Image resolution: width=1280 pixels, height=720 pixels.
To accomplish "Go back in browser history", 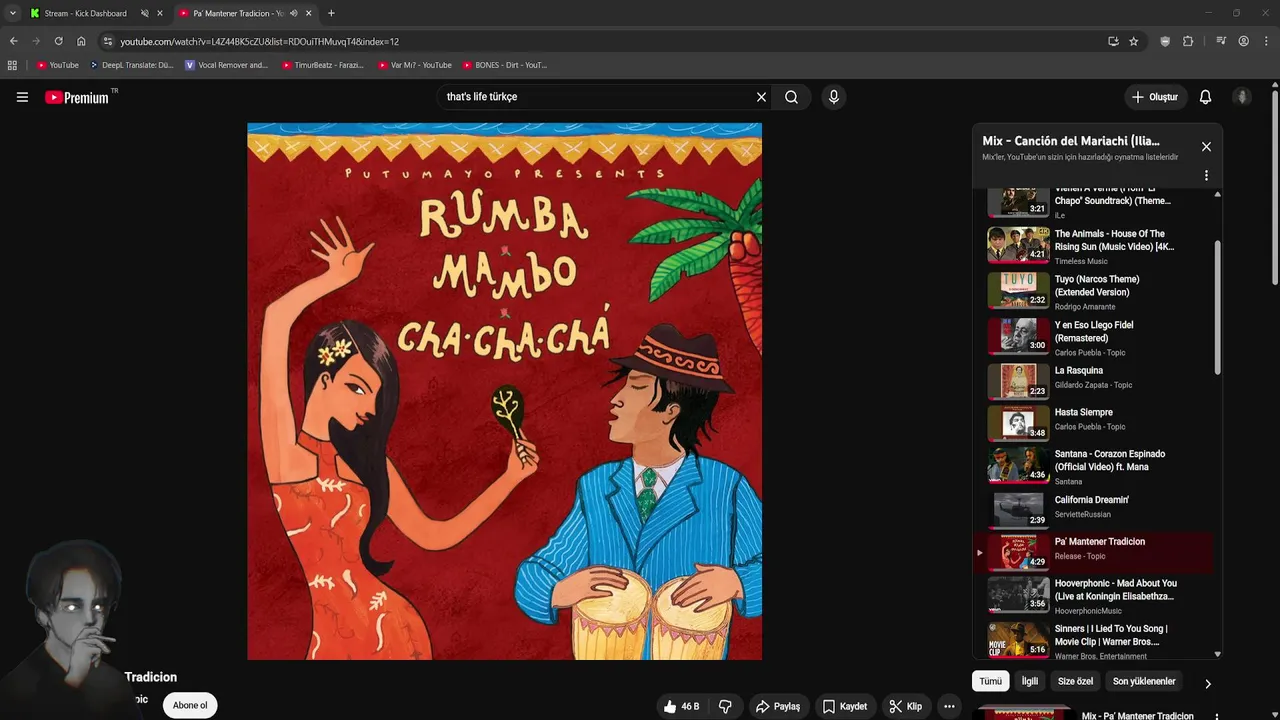I will (13, 41).
